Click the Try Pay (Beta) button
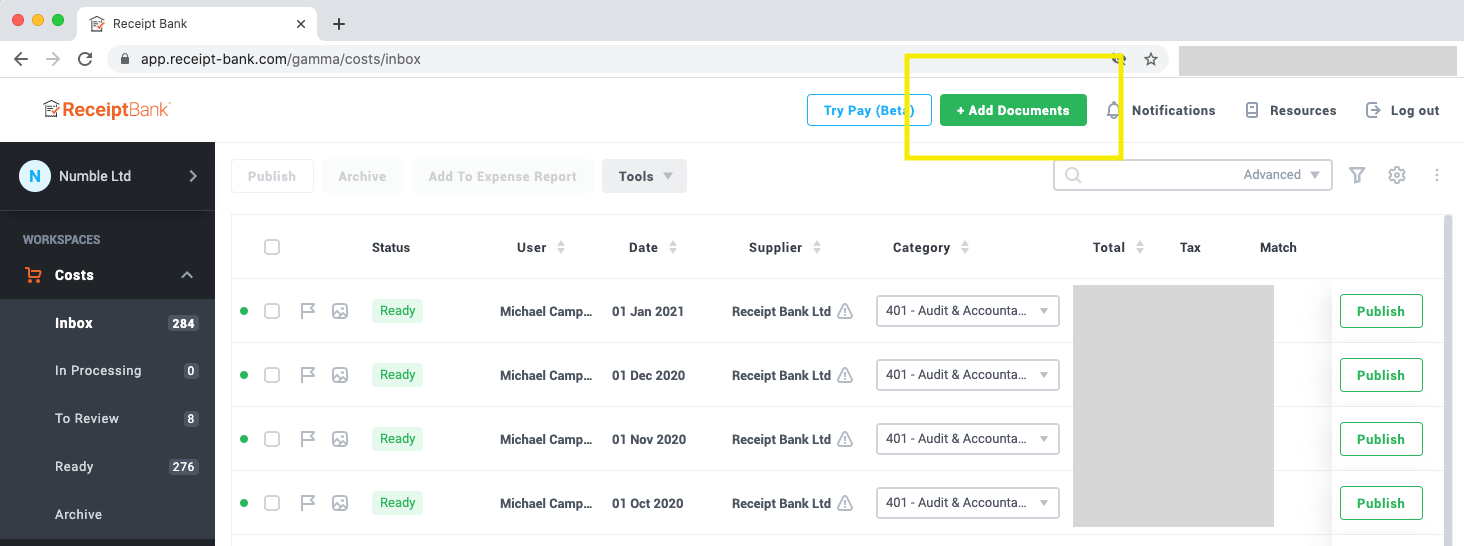The height and width of the screenshot is (546, 1464). point(869,110)
